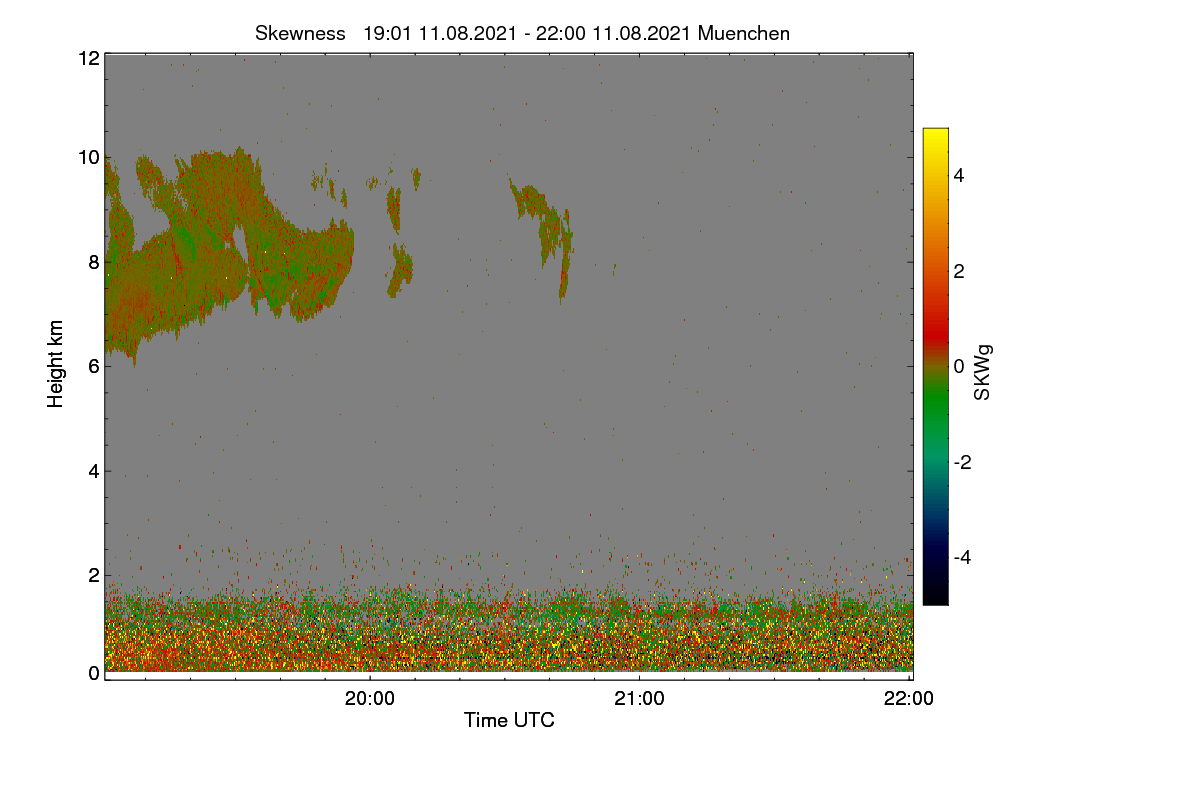Click the 10 km label on the height axis
The height and width of the screenshot is (800, 1200).
[88, 157]
